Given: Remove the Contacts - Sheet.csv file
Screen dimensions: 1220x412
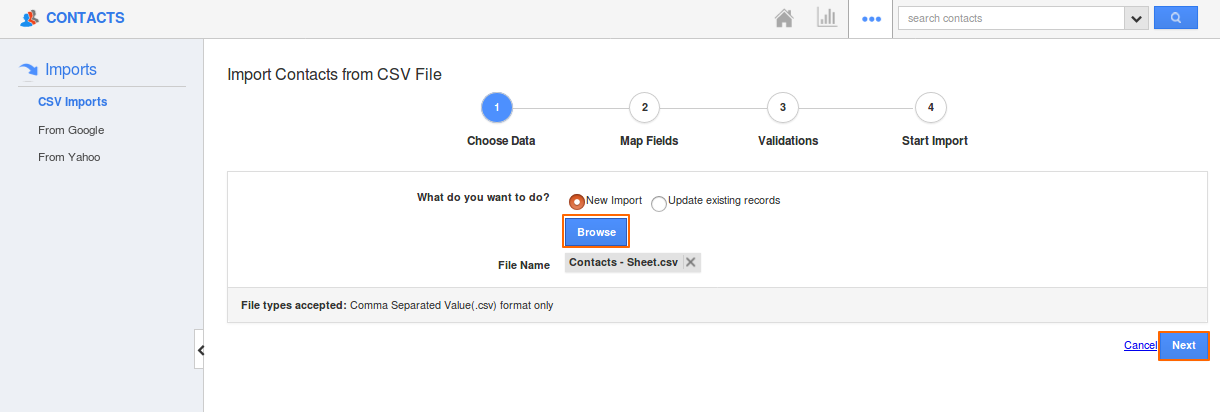Looking at the screenshot, I should pyautogui.click(x=691, y=262).
